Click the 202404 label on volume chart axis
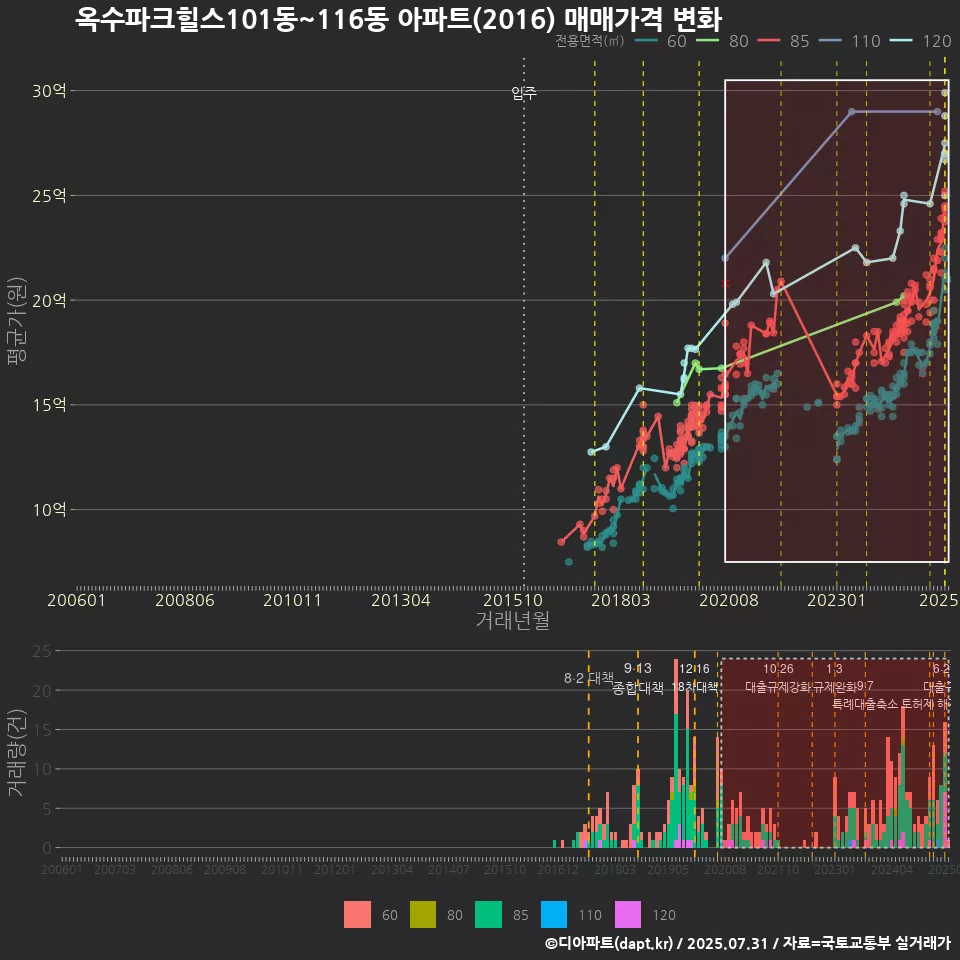Viewport: 960px width, 960px height. (x=892, y=869)
